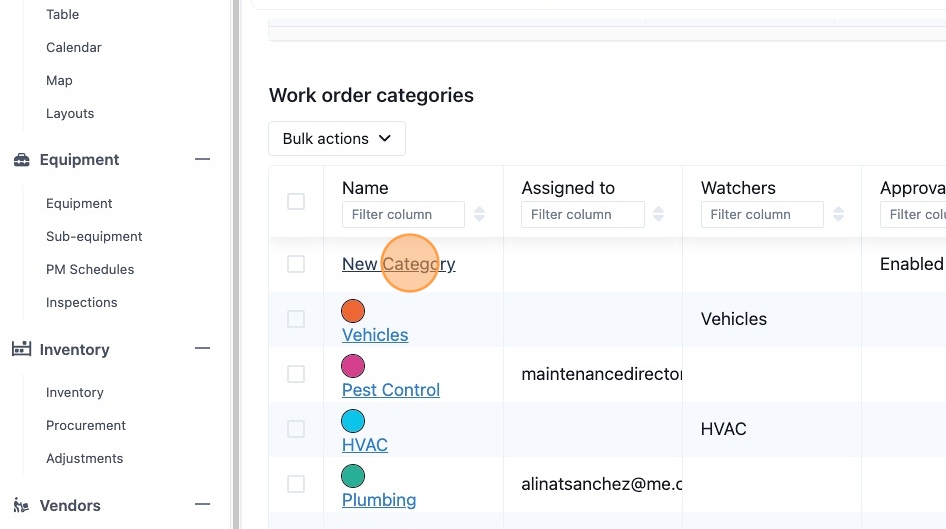Check the Plumbing row checkbox

tap(296, 484)
